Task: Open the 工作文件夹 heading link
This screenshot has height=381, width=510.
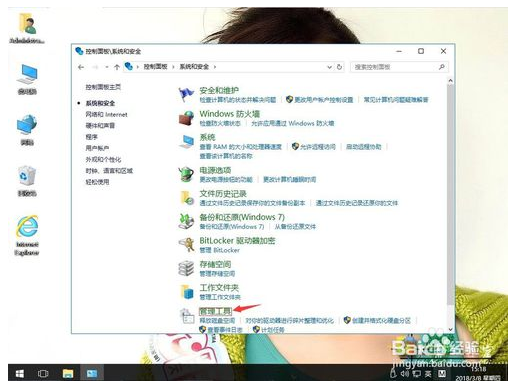Action: [219, 288]
